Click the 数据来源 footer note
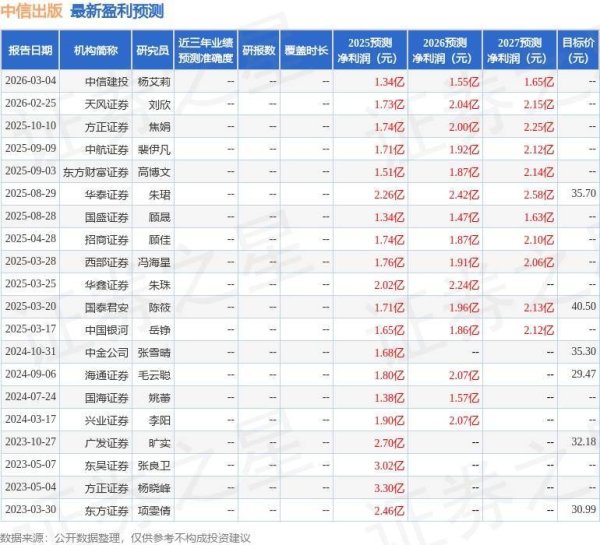600x545 pixels. click(x=125, y=538)
